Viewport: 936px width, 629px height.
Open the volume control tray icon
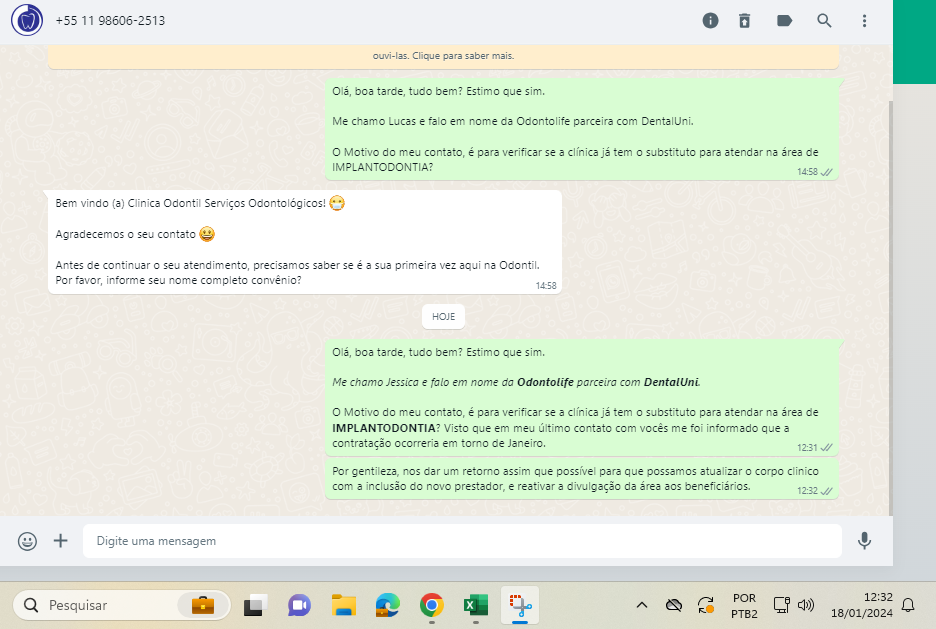[806, 605]
